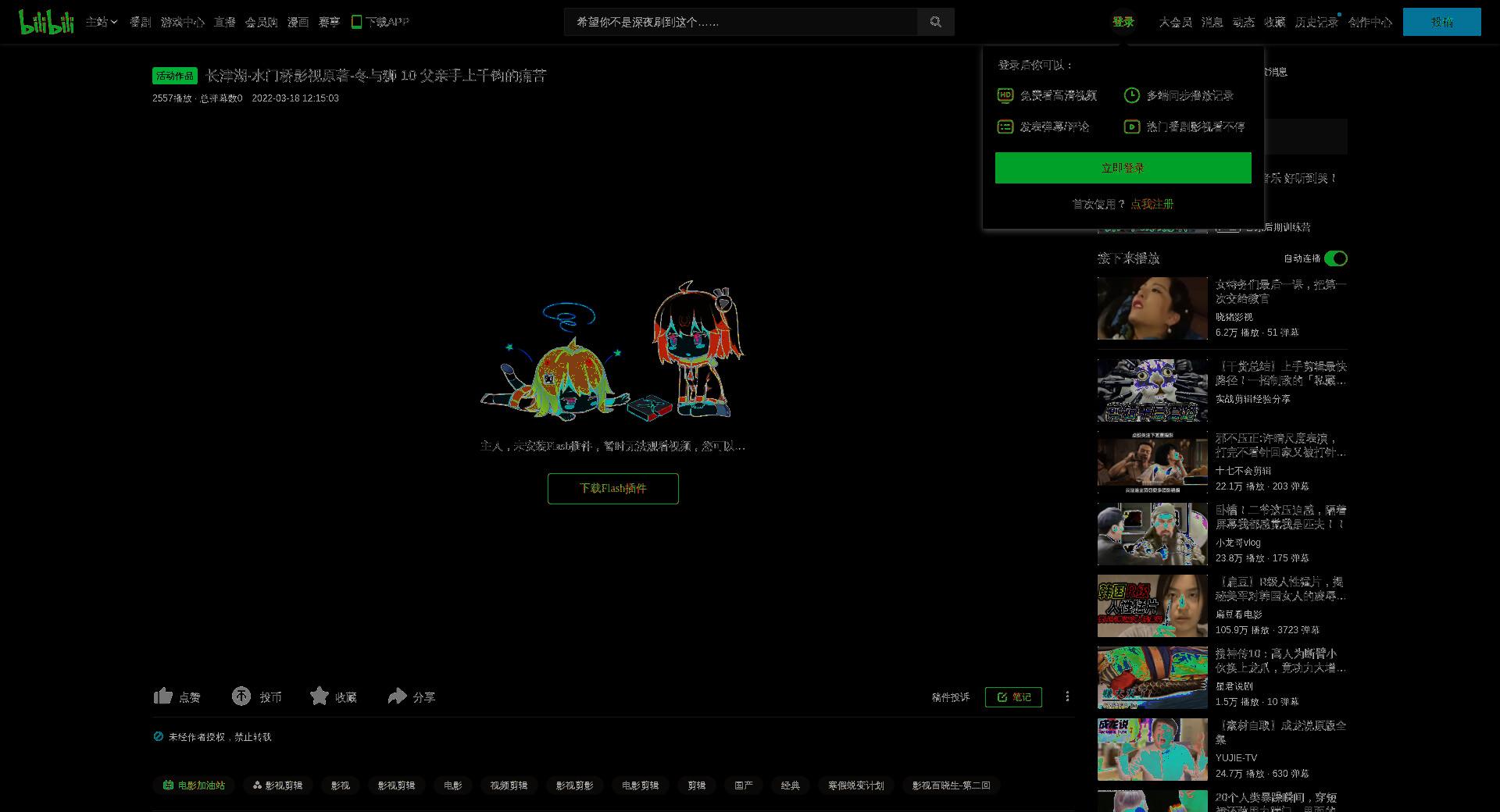This screenshot has height=812, width=1500.
Task: Open 动态 in header
Action: (1244, 22)
